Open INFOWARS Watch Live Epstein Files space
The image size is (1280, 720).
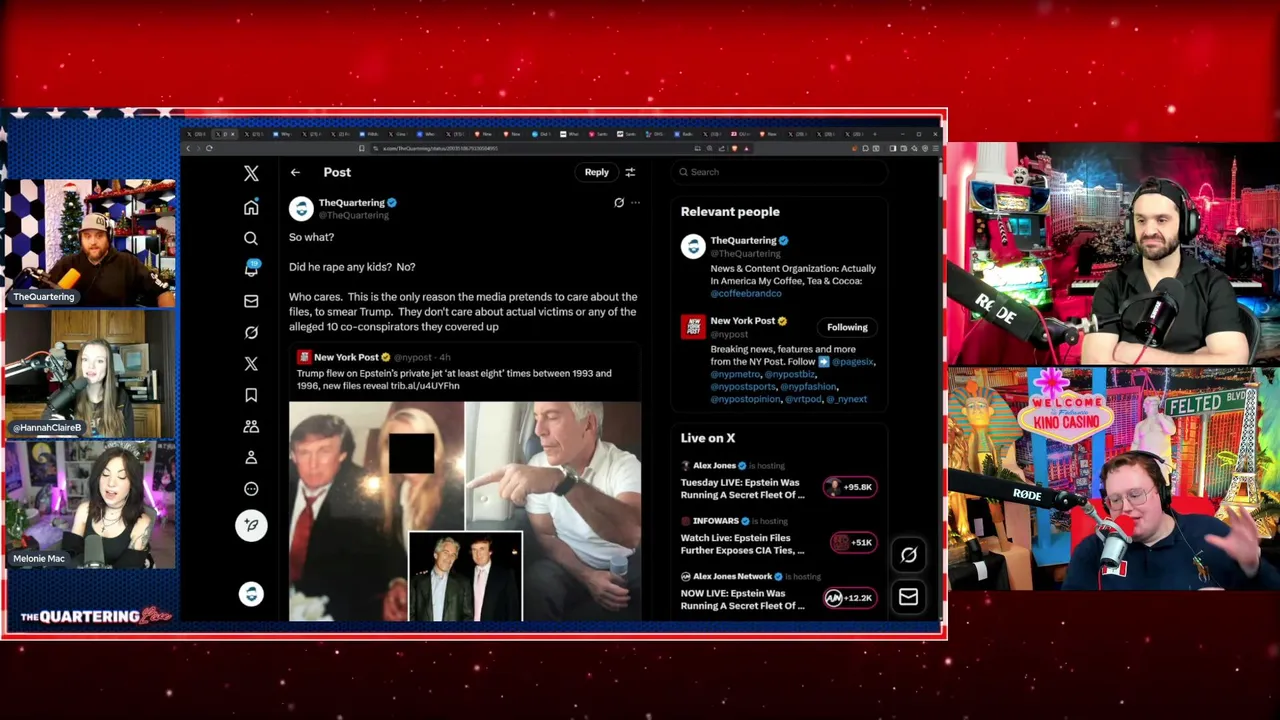(x=743, y=544)
